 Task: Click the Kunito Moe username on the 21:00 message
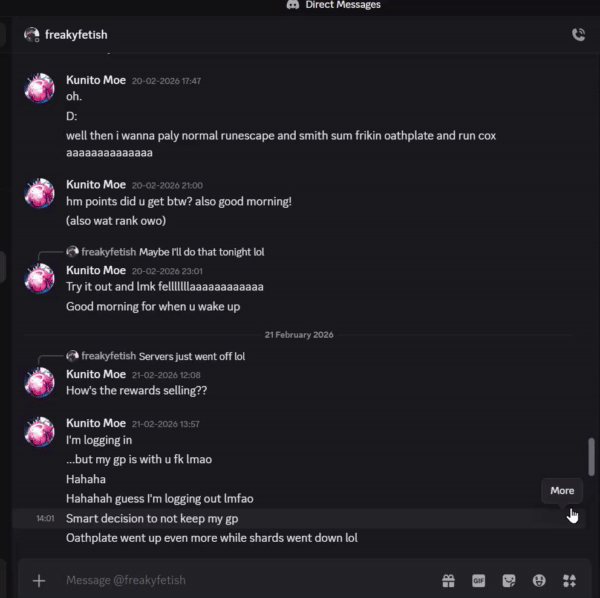tap(96, 185)
